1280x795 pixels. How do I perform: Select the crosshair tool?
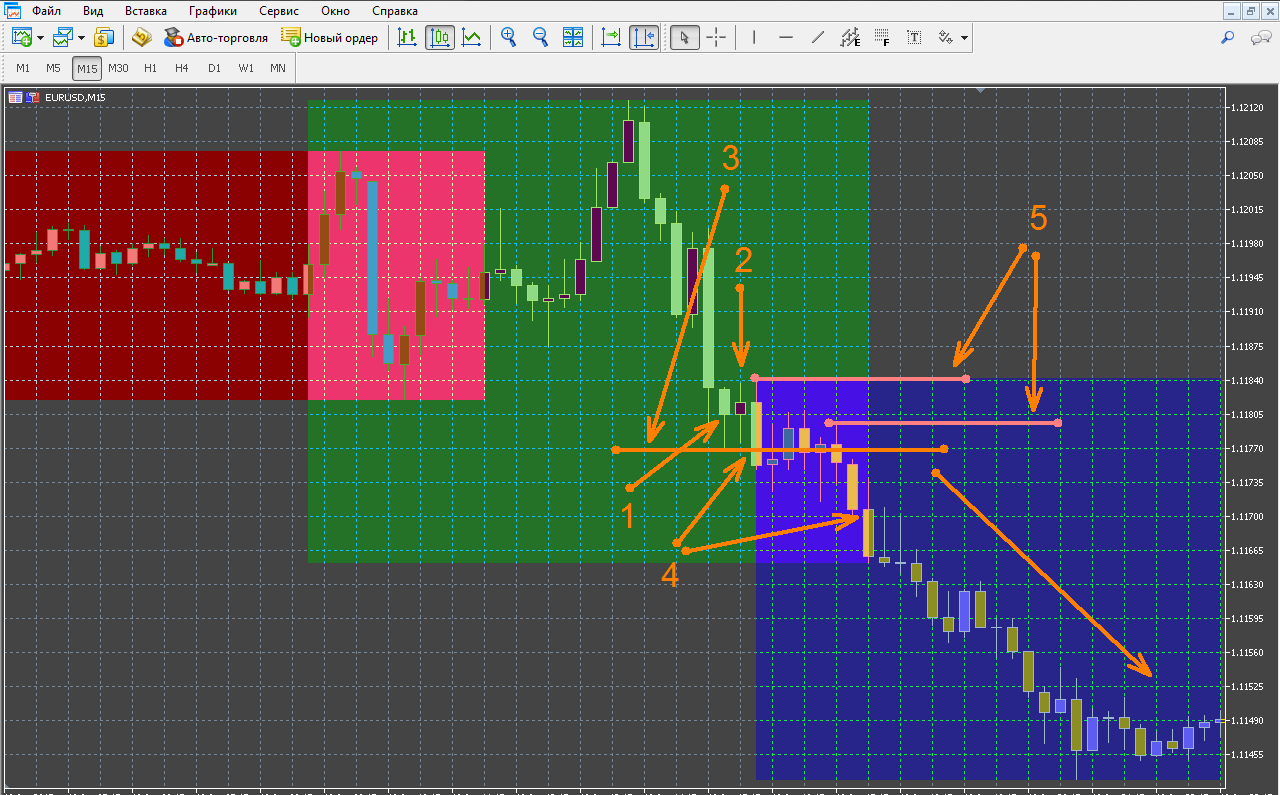[x=717, y=38]
